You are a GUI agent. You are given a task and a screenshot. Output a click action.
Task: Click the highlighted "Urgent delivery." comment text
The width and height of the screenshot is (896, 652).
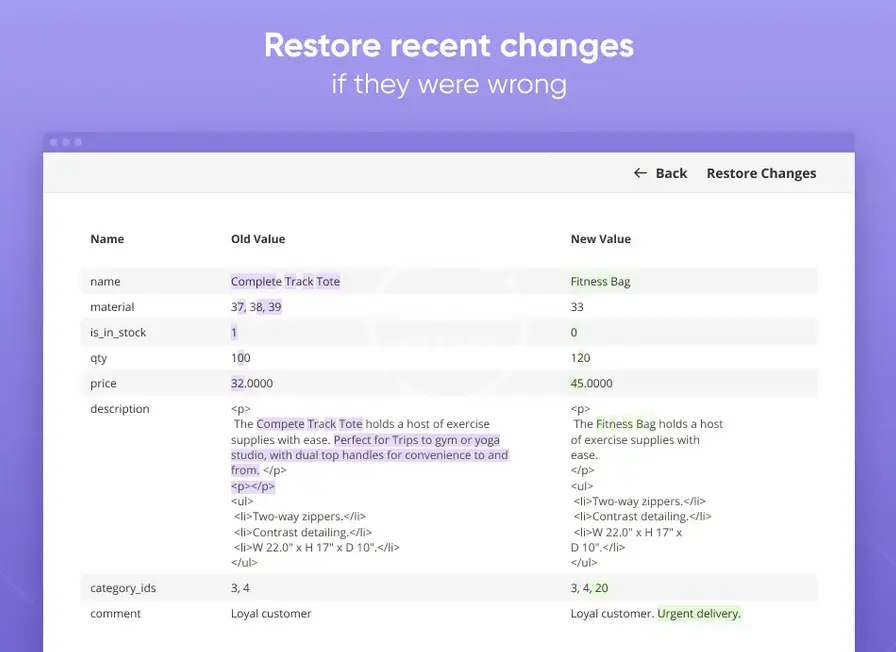[x=699, y=613]
